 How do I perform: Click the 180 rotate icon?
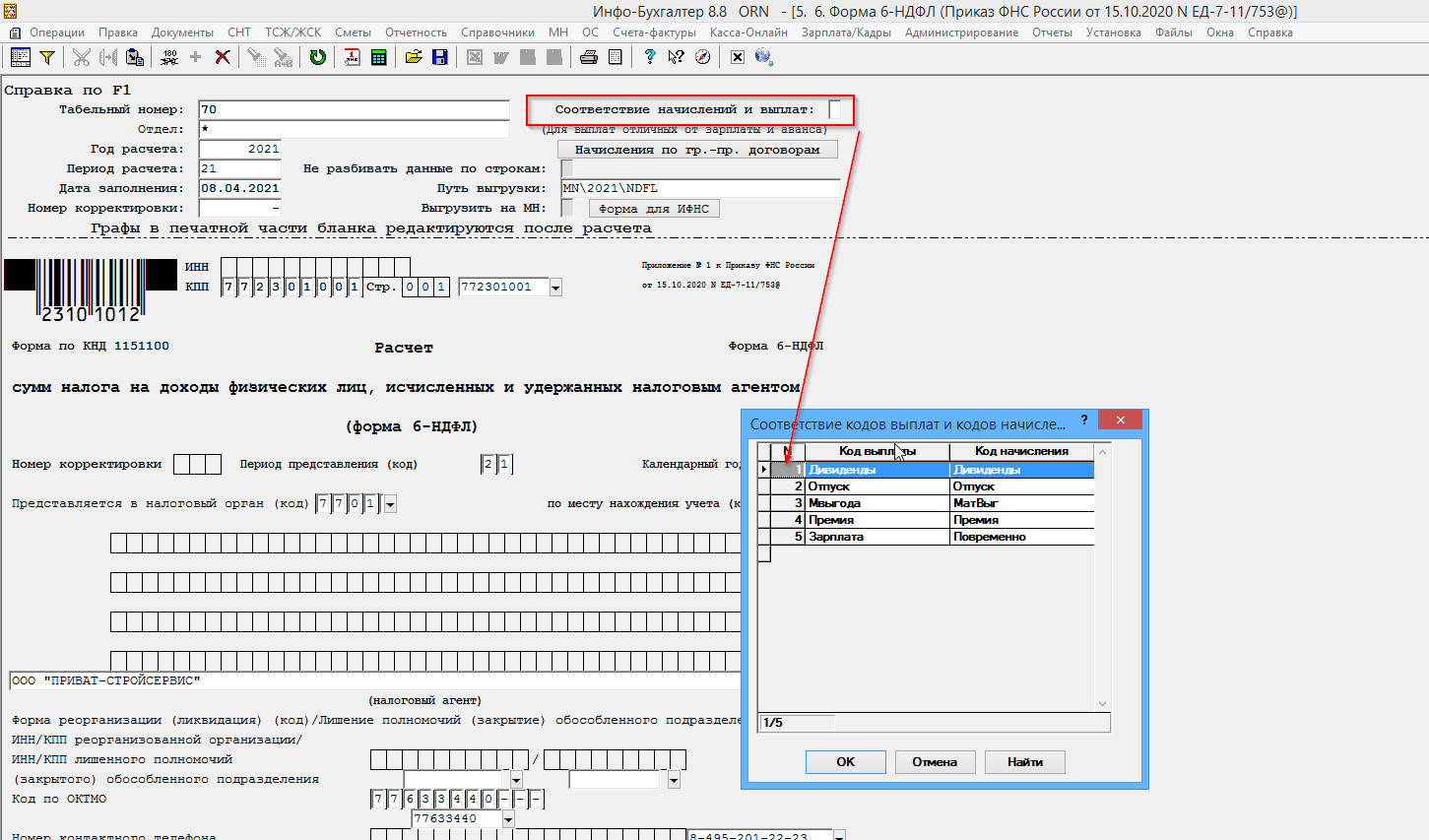[169, 57]
